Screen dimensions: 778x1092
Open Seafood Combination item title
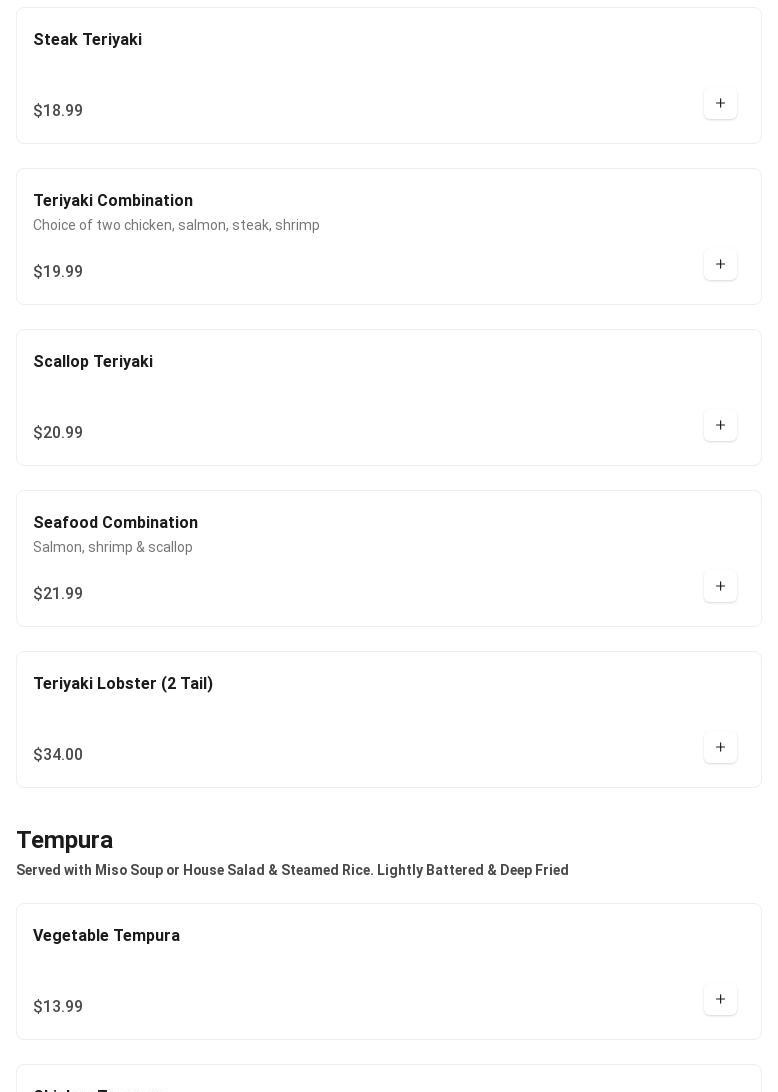pyautogui.click(x=116, y=523)
